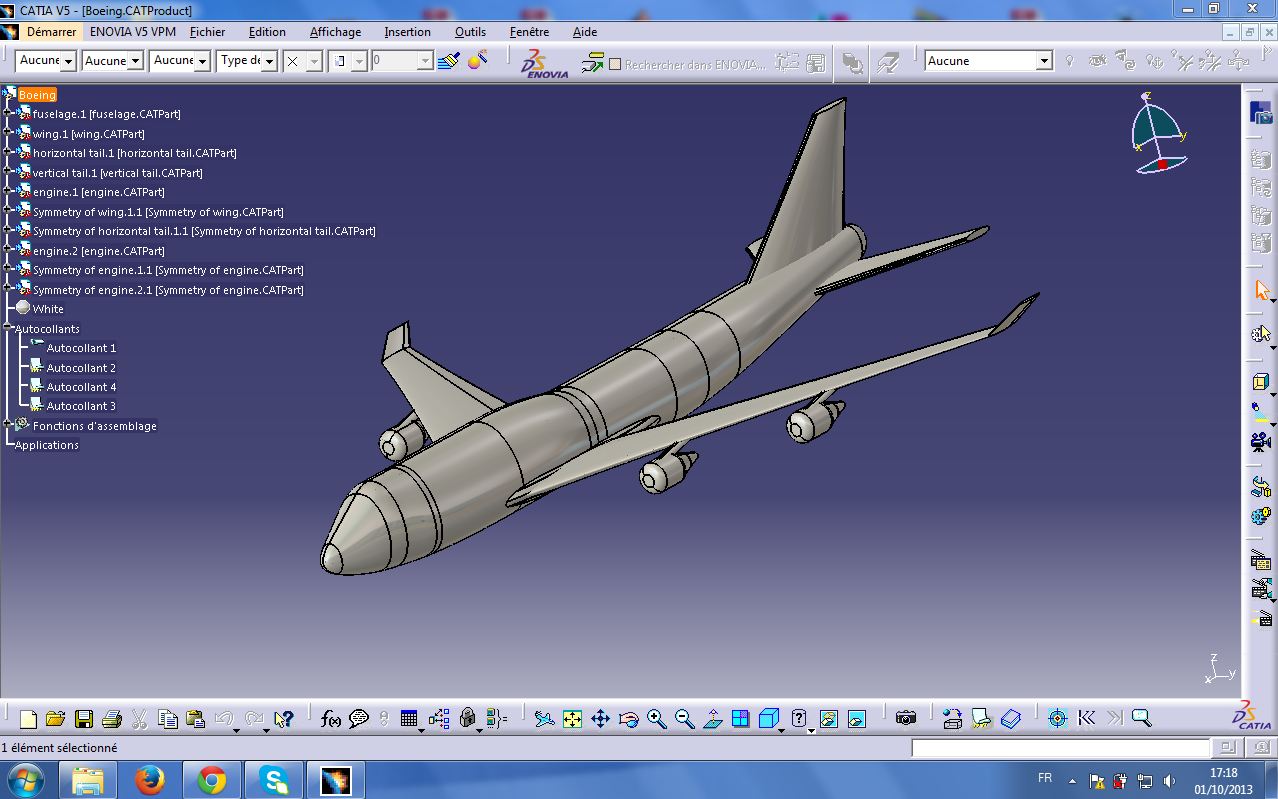Zoom in with the magnifier plus icon

pyautogui.click(x=656, y=718)
